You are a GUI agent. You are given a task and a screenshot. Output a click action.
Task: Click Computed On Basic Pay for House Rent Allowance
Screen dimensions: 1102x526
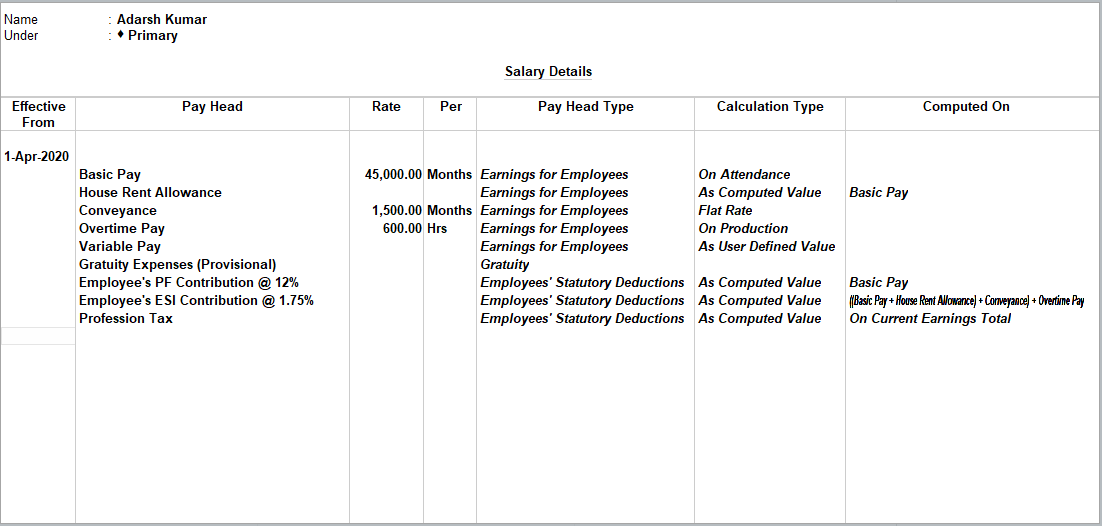[x=879, y=192]
